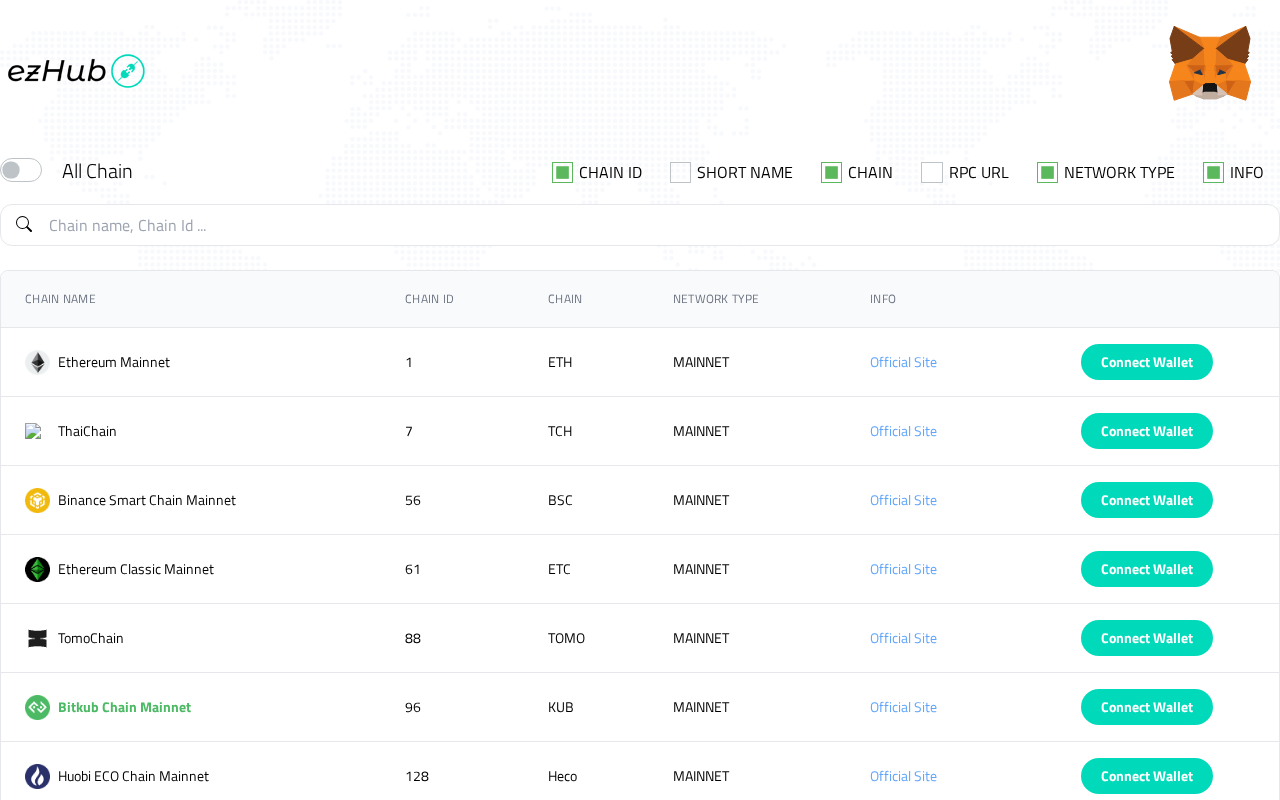Select the highlighted Bitkub Chain Mainnet name
Image resolution: width=1280 pixels, height=800 pixels.
(124, 707)
